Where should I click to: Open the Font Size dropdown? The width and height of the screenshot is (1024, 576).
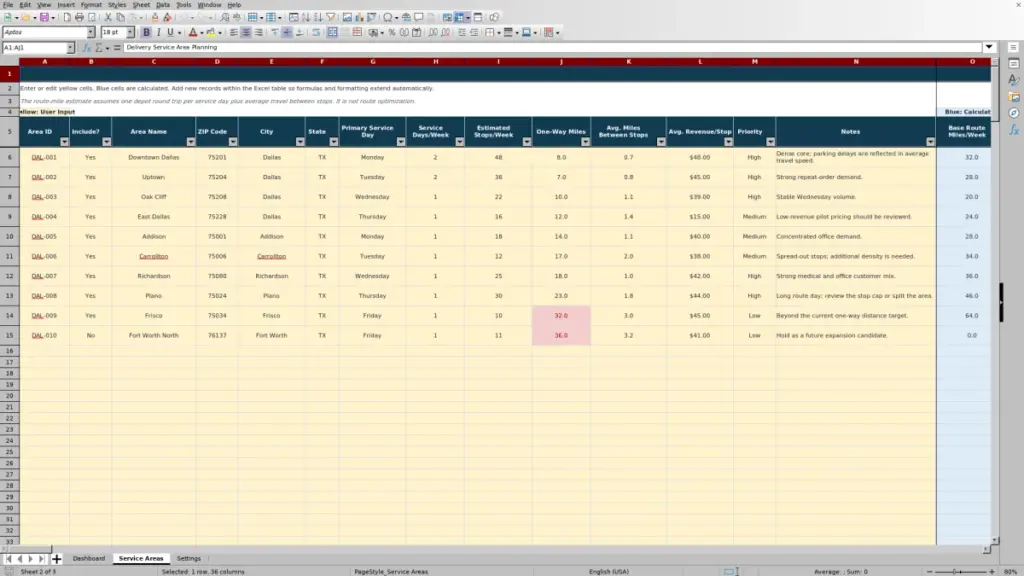pyautogui.click(x=130, y=32)
